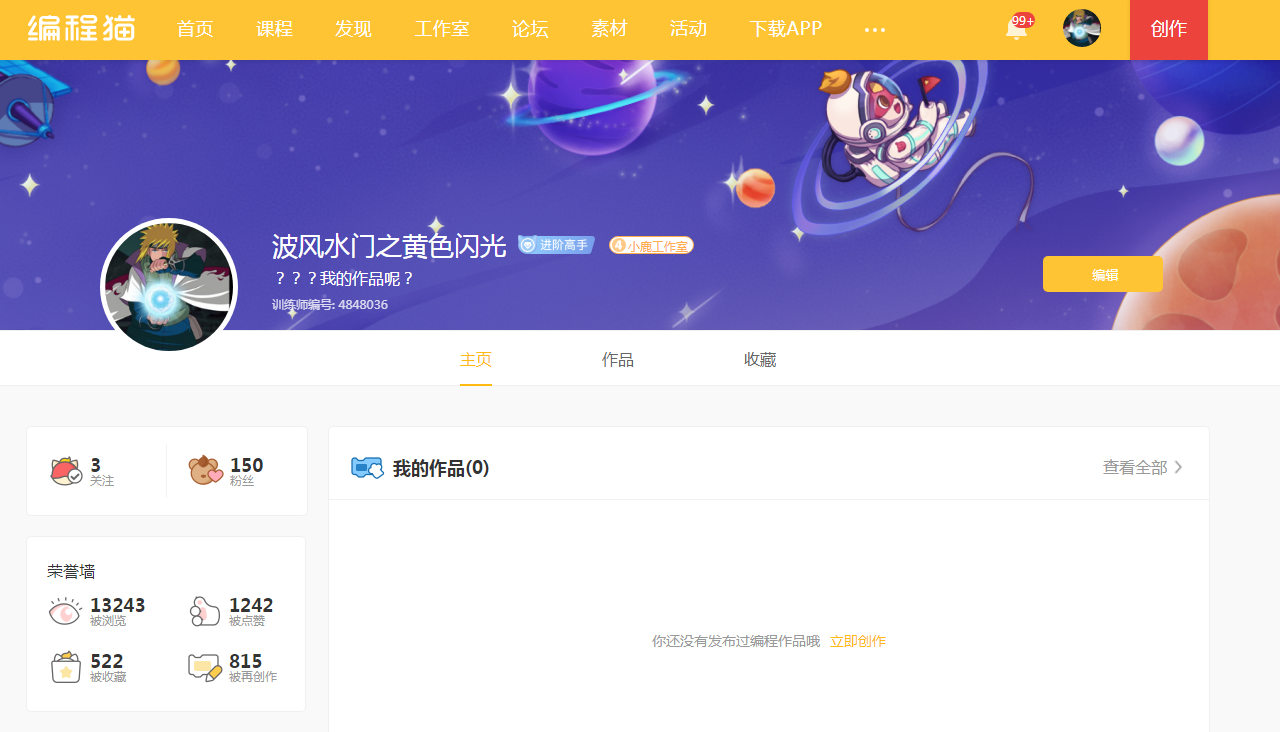Click the 被再创作 remix icon
The height and width of the screenshot is (732, 1280).
tap(205, 667)
